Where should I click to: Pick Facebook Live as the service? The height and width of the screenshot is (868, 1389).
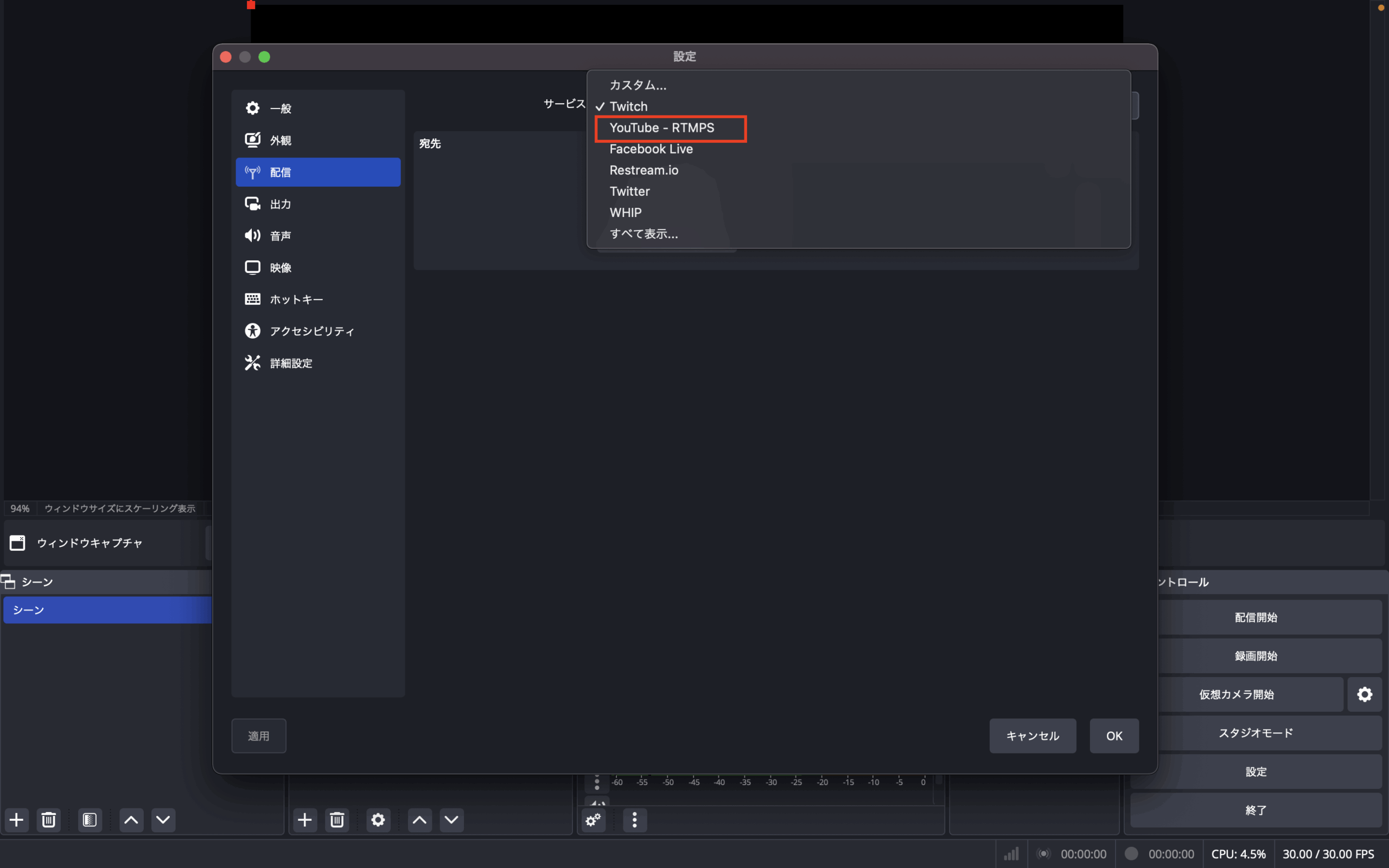[859, 149]
